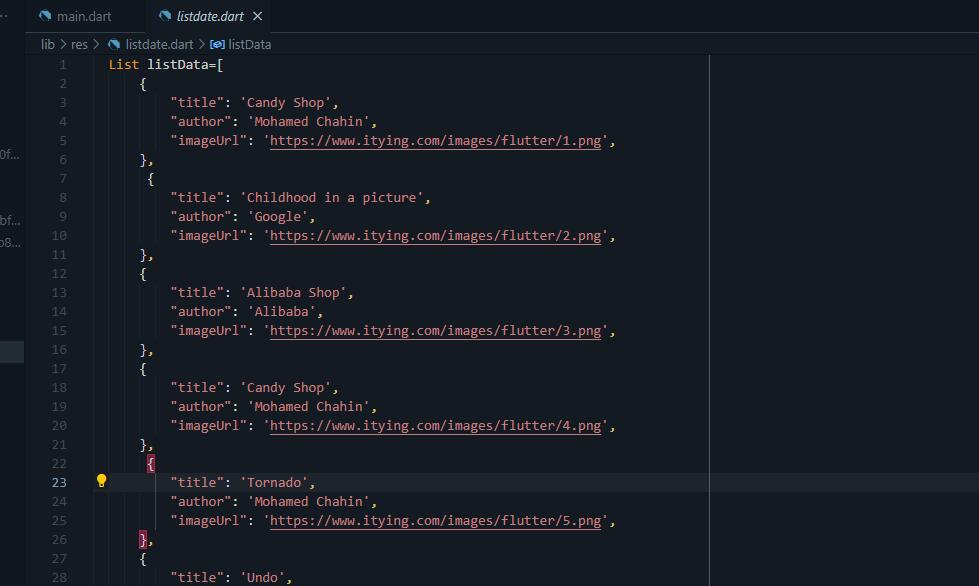Click on 'List listData=[' declaration

(165, 65)
